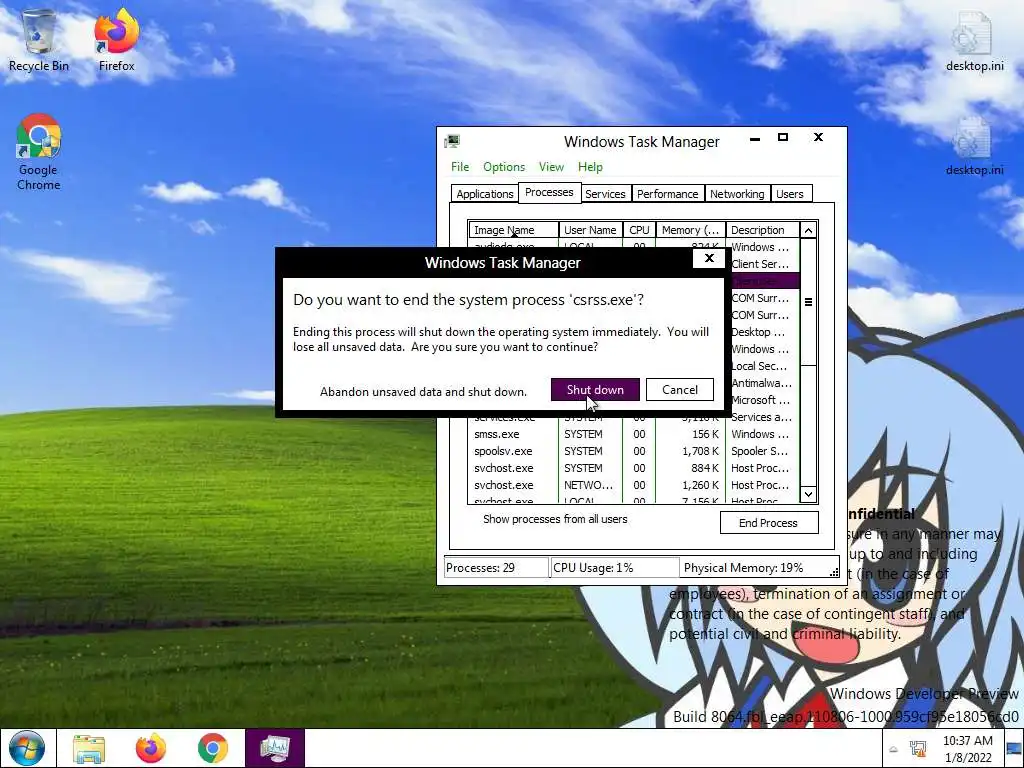The image size is (1024, 768).
Task: Open the Recycle Bin desktop icon
Action: [x=39, y=40]
